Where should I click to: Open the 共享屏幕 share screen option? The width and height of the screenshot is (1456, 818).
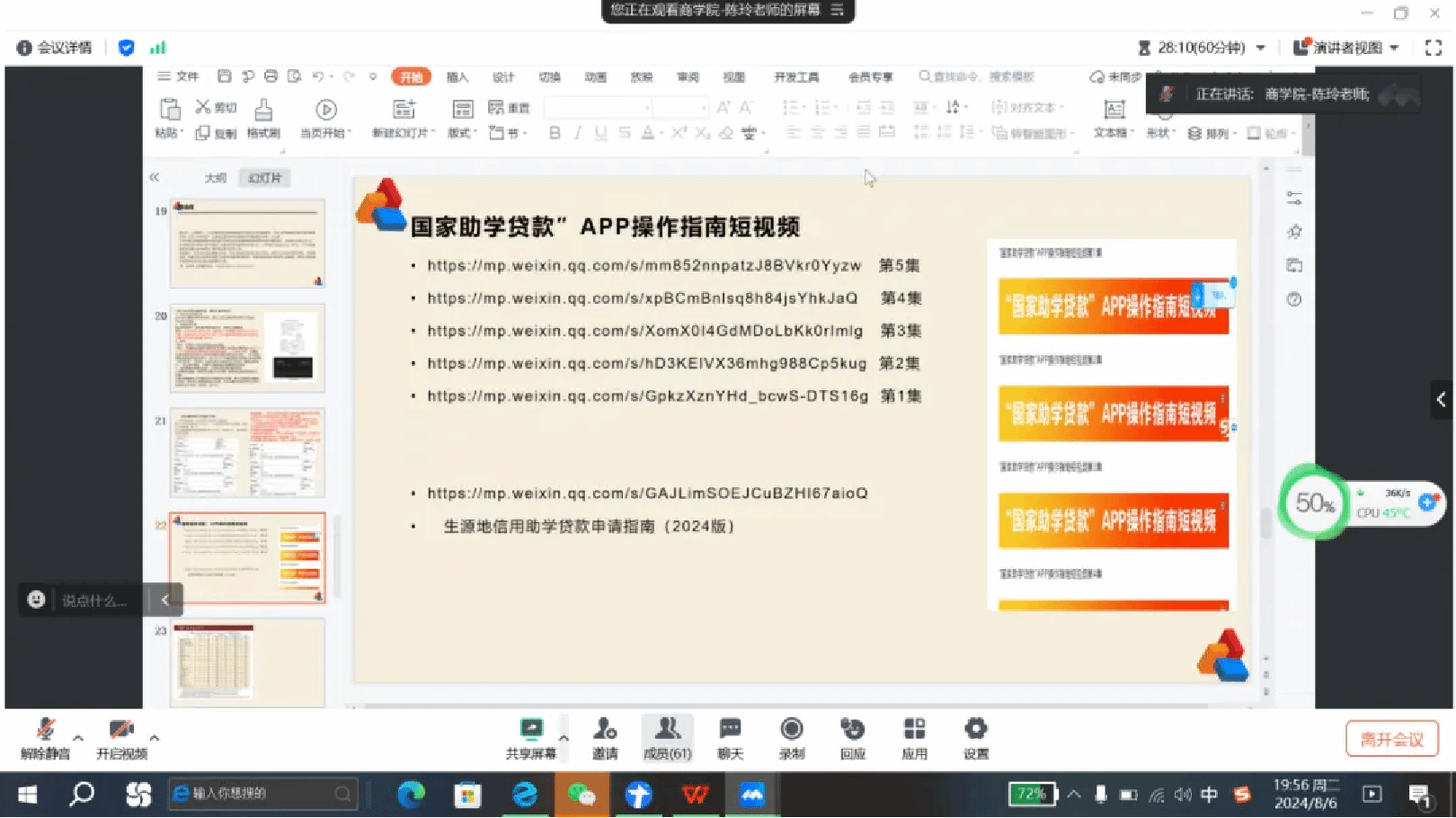531,738
